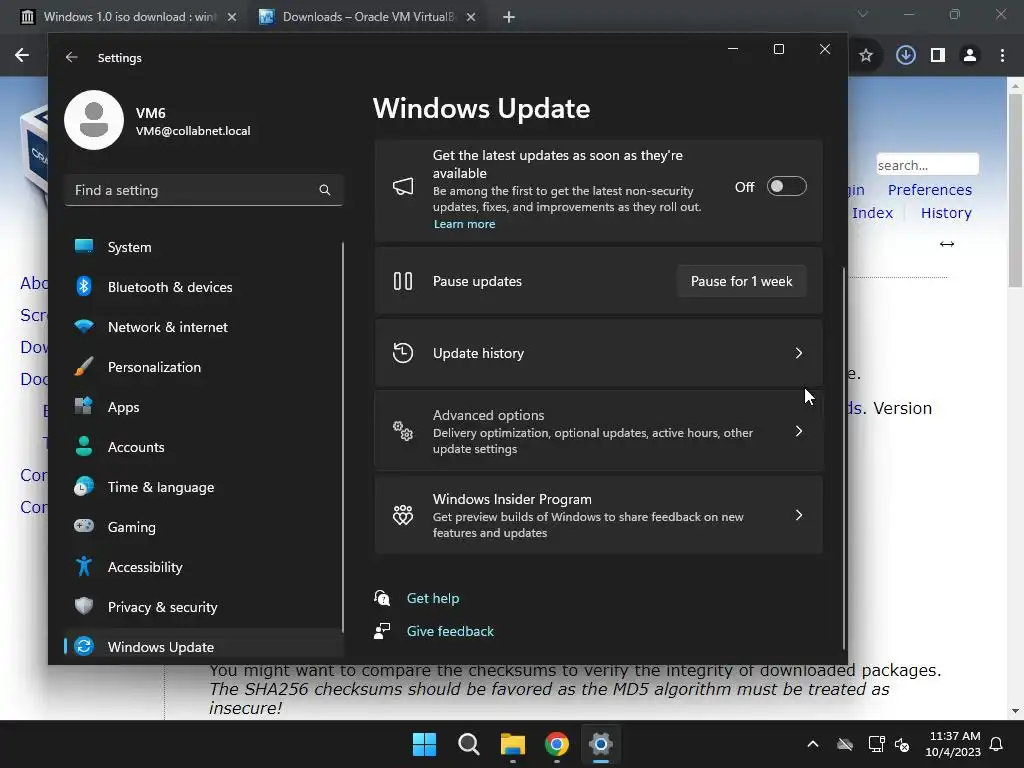Select the Accounts person icon
This screenshot has width=1024, height=768.
pos(84,446)
